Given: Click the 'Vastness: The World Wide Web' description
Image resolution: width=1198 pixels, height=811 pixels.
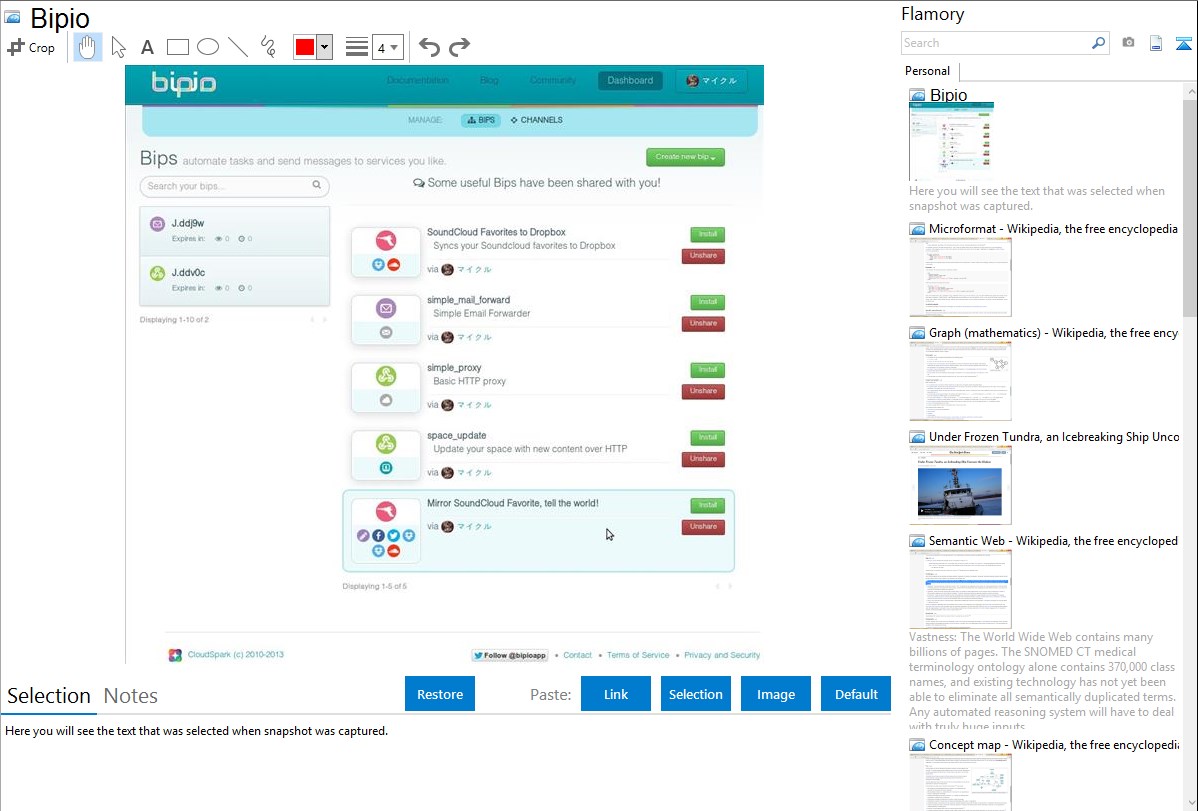Looking at the screenshot, I should point(1042,681).
